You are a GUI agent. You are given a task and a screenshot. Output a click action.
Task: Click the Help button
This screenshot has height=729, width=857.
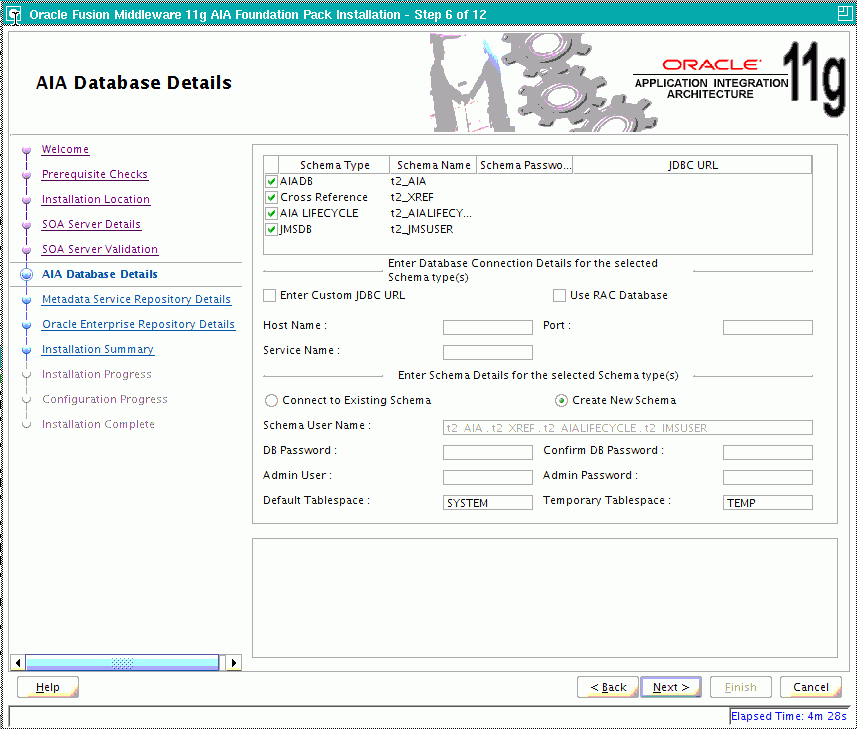coord(48,687)
